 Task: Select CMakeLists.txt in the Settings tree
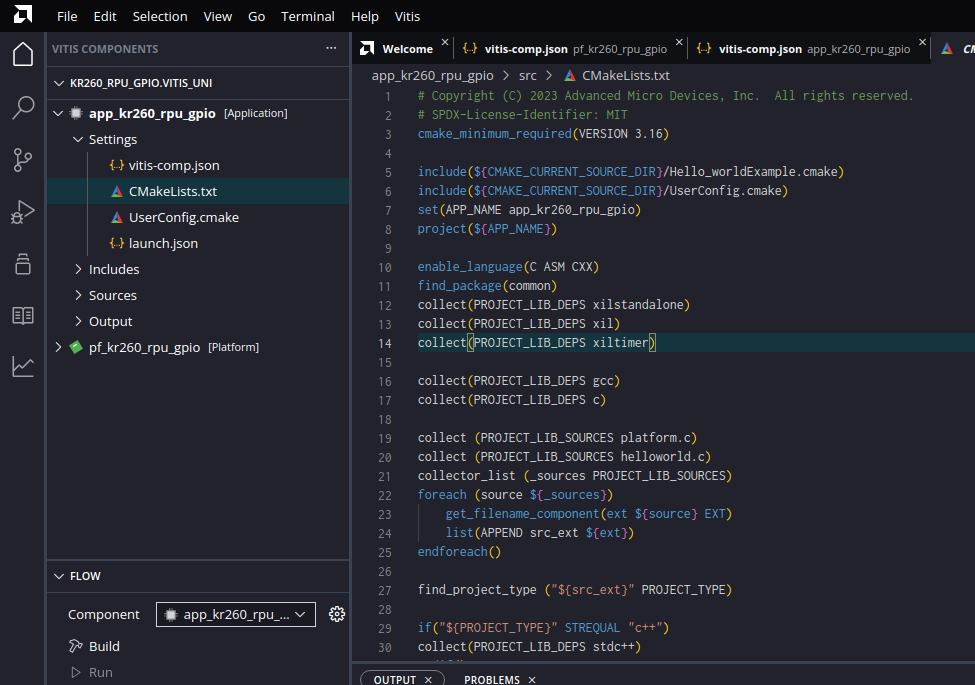coord(172,191)
